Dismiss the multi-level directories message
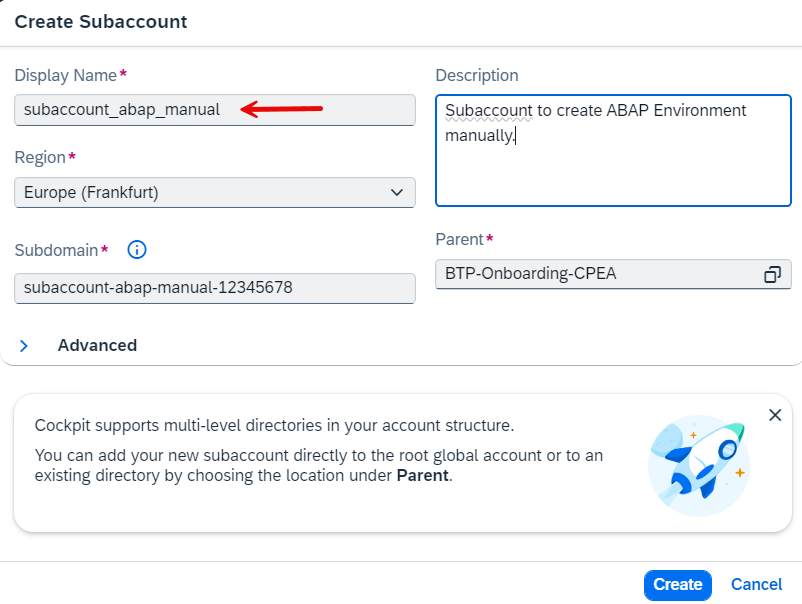Image resolution: width=802 pixels, height=604 pixels. pos(775,415)
